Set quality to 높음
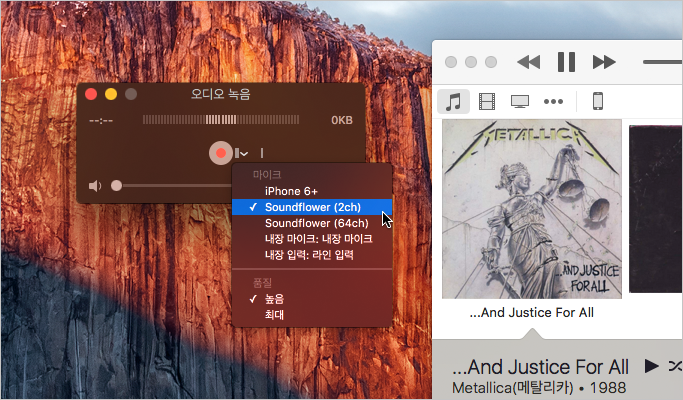The width and height of the screenshot is (683, 400). (312, 299)
